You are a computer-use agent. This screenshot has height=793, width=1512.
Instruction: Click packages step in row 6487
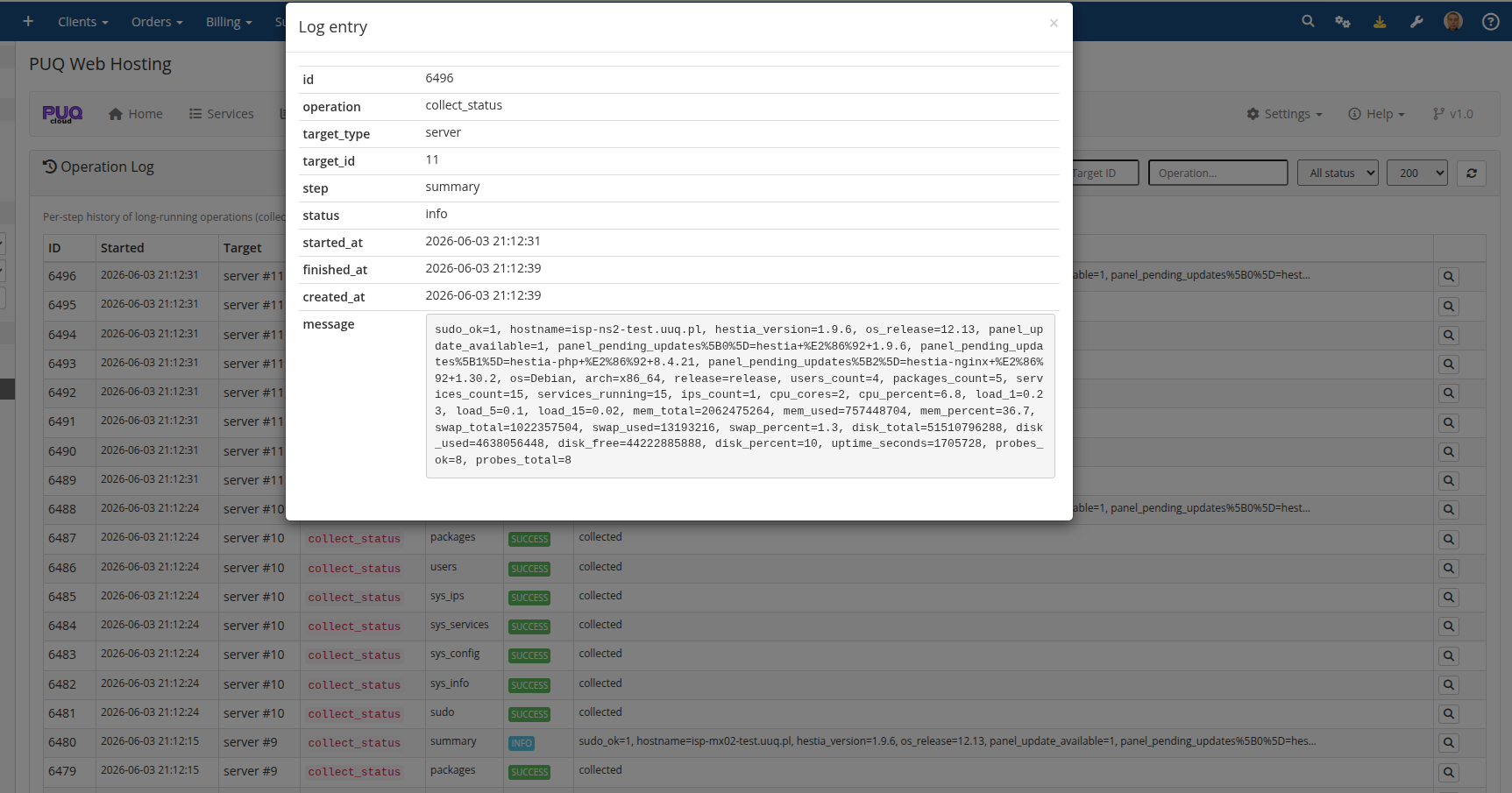[452, 537]
